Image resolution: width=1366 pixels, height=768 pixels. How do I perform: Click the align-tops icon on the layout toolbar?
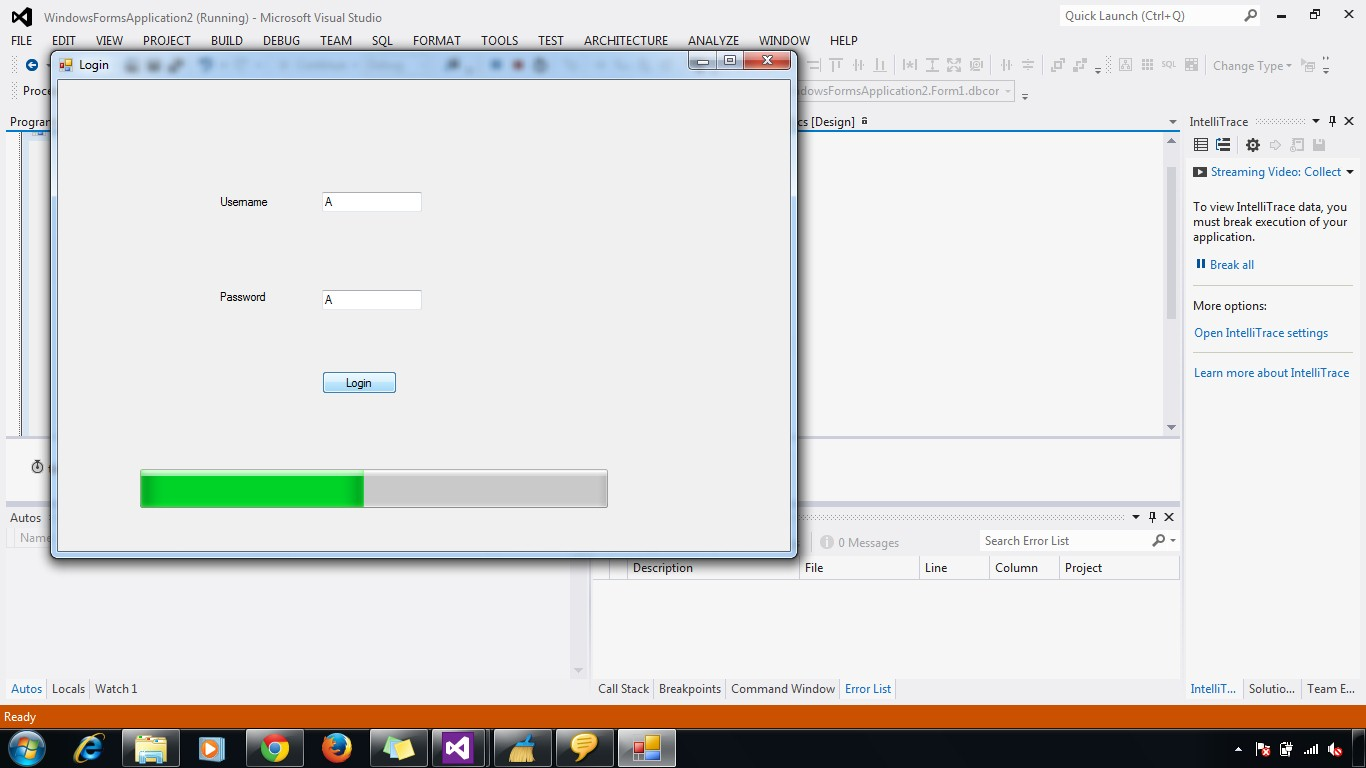836,64
